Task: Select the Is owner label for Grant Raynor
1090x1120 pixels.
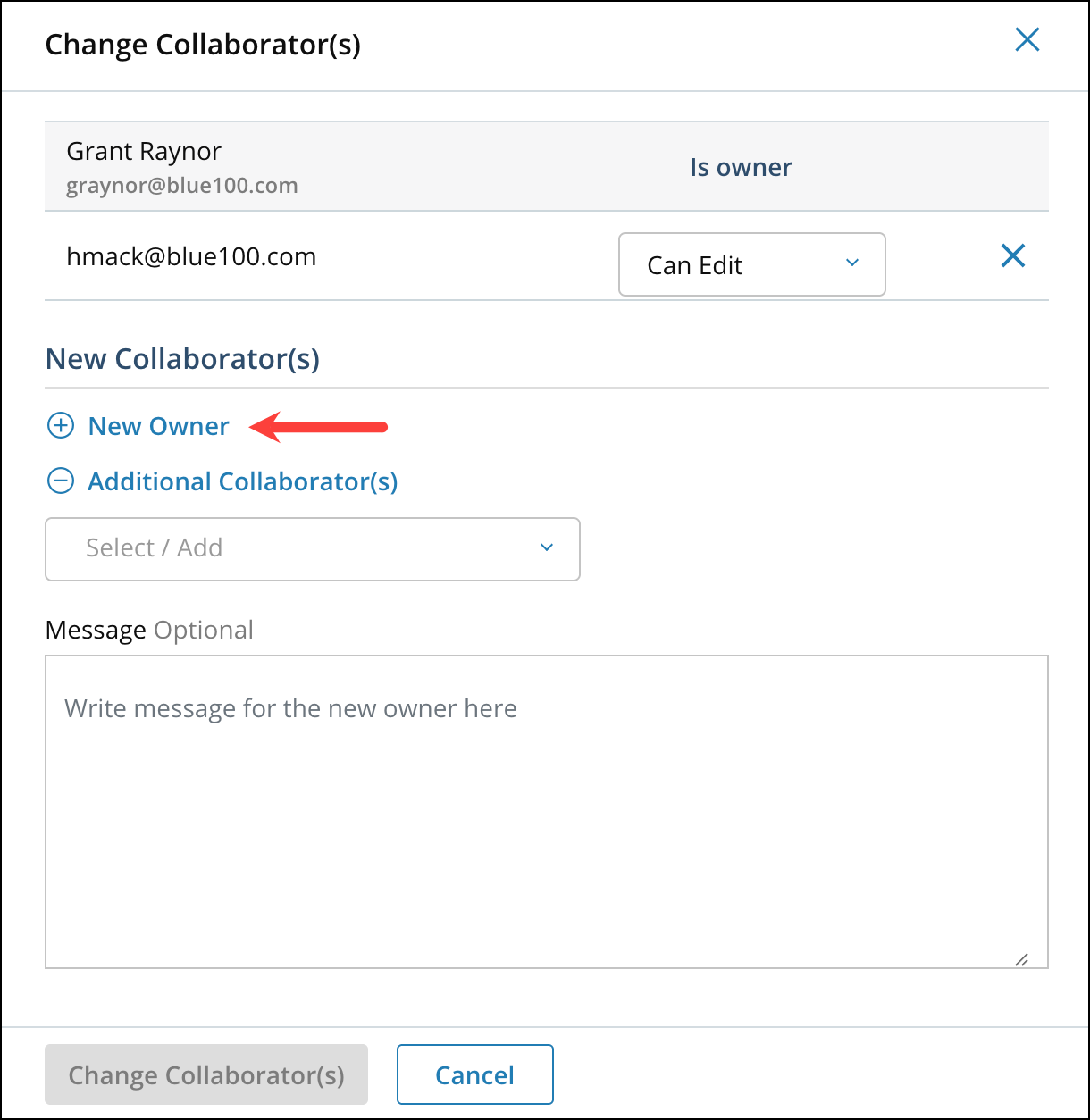Action: [x=740, y=166]
